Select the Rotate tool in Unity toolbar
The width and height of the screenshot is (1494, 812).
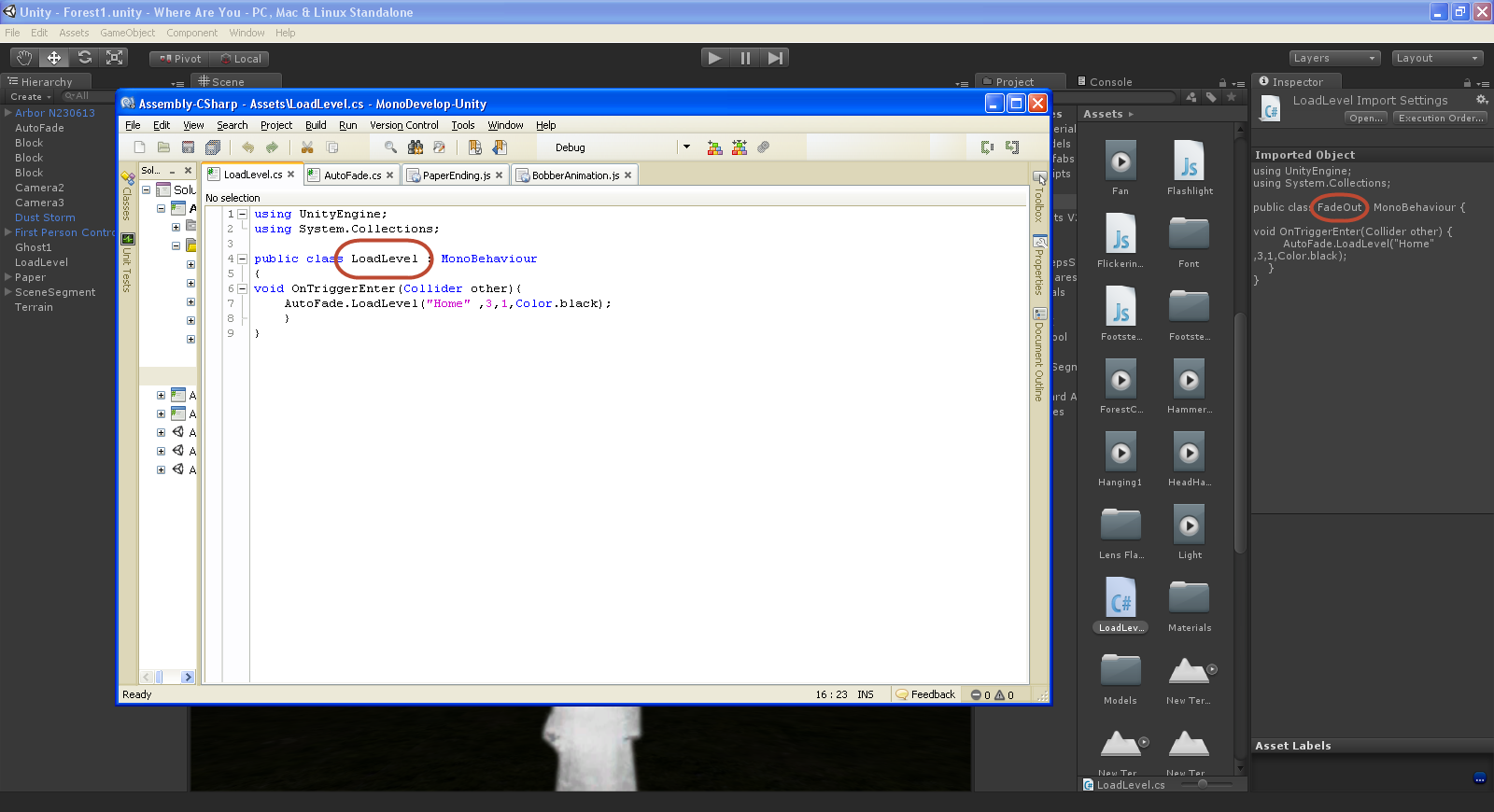84,58
